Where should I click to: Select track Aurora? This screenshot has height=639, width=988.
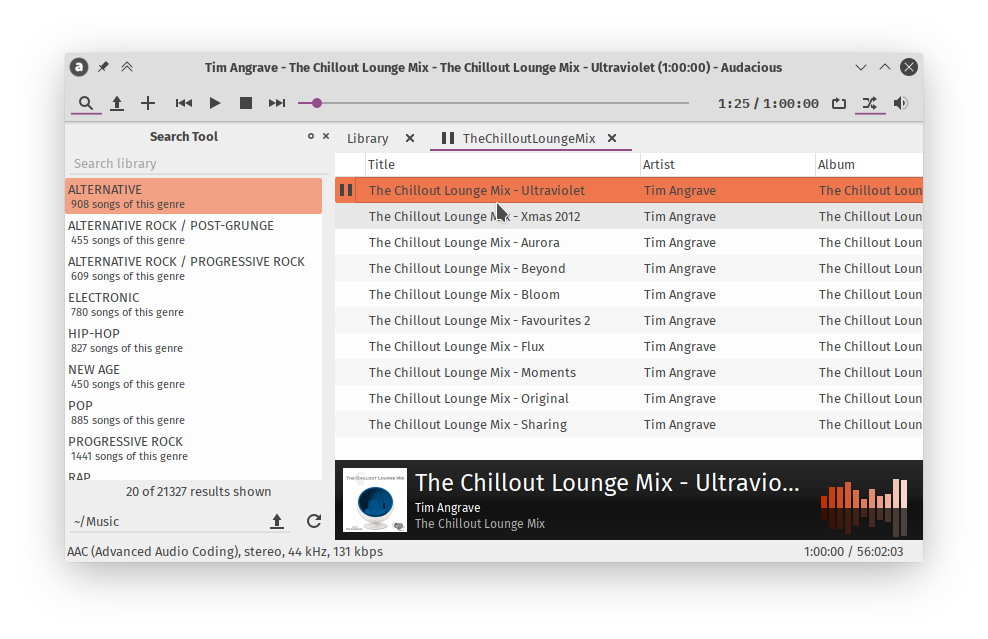629,243
